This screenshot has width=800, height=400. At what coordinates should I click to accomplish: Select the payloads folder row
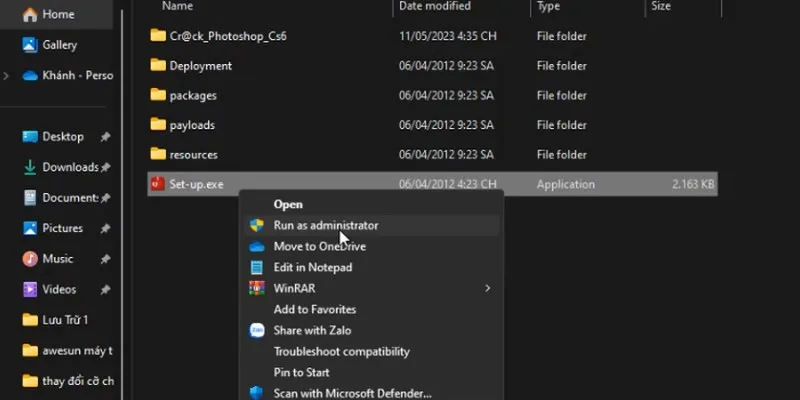point(192,125)
